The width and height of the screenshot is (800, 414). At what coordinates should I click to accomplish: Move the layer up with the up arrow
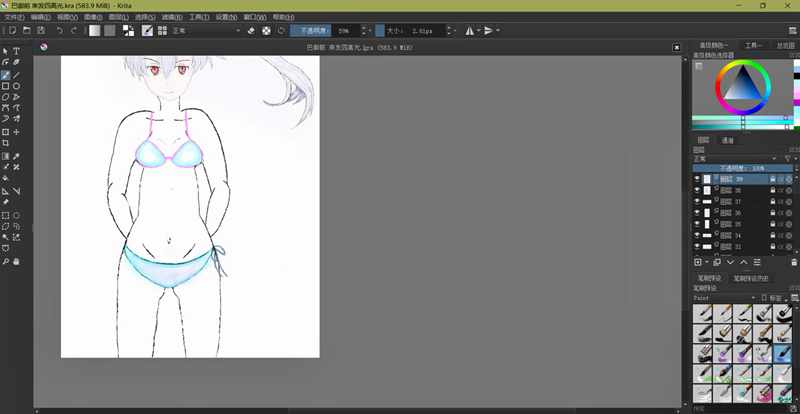743,262
